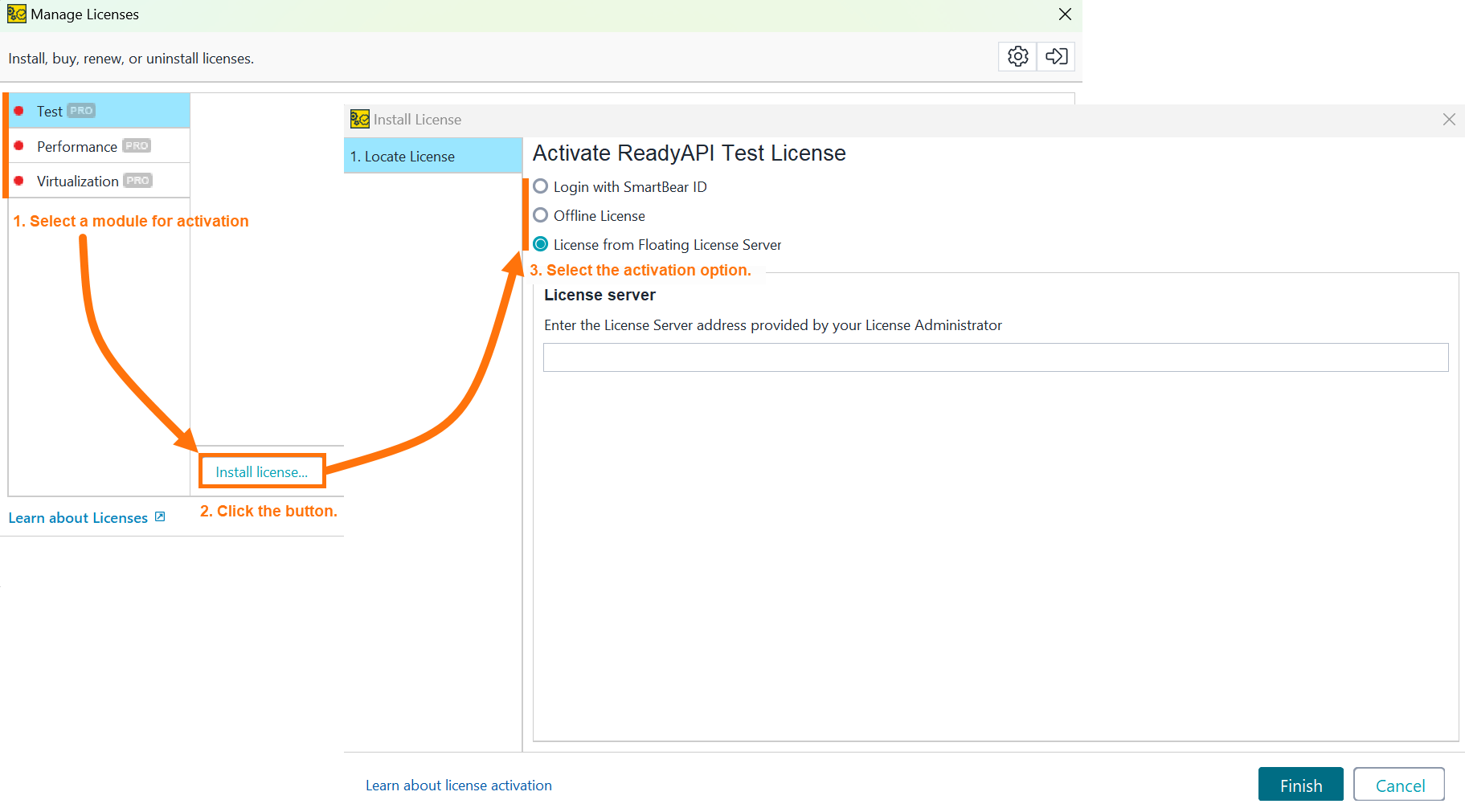Select the Performance module
1465x812 pixels.
pyautogui.click(x=76, y=146)
